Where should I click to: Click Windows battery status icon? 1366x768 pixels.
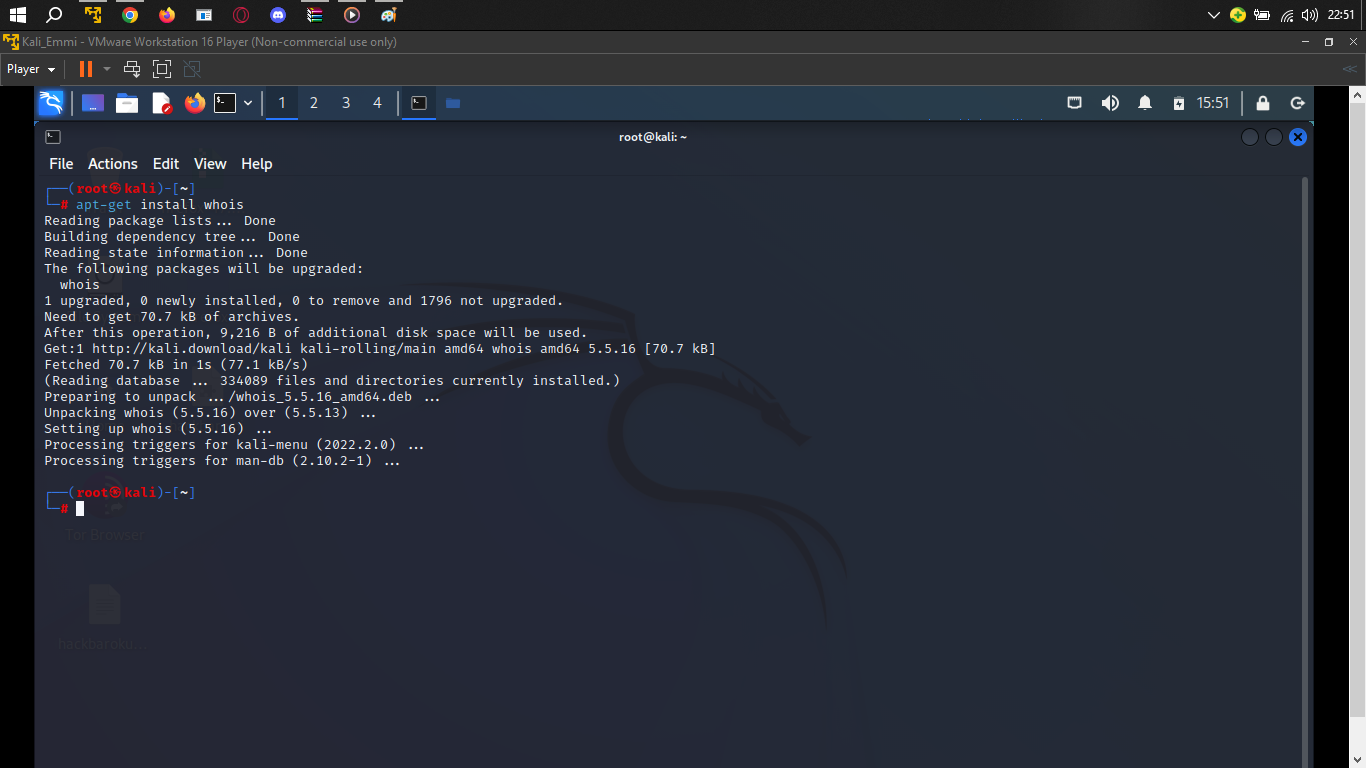[x=1262, y=15]
